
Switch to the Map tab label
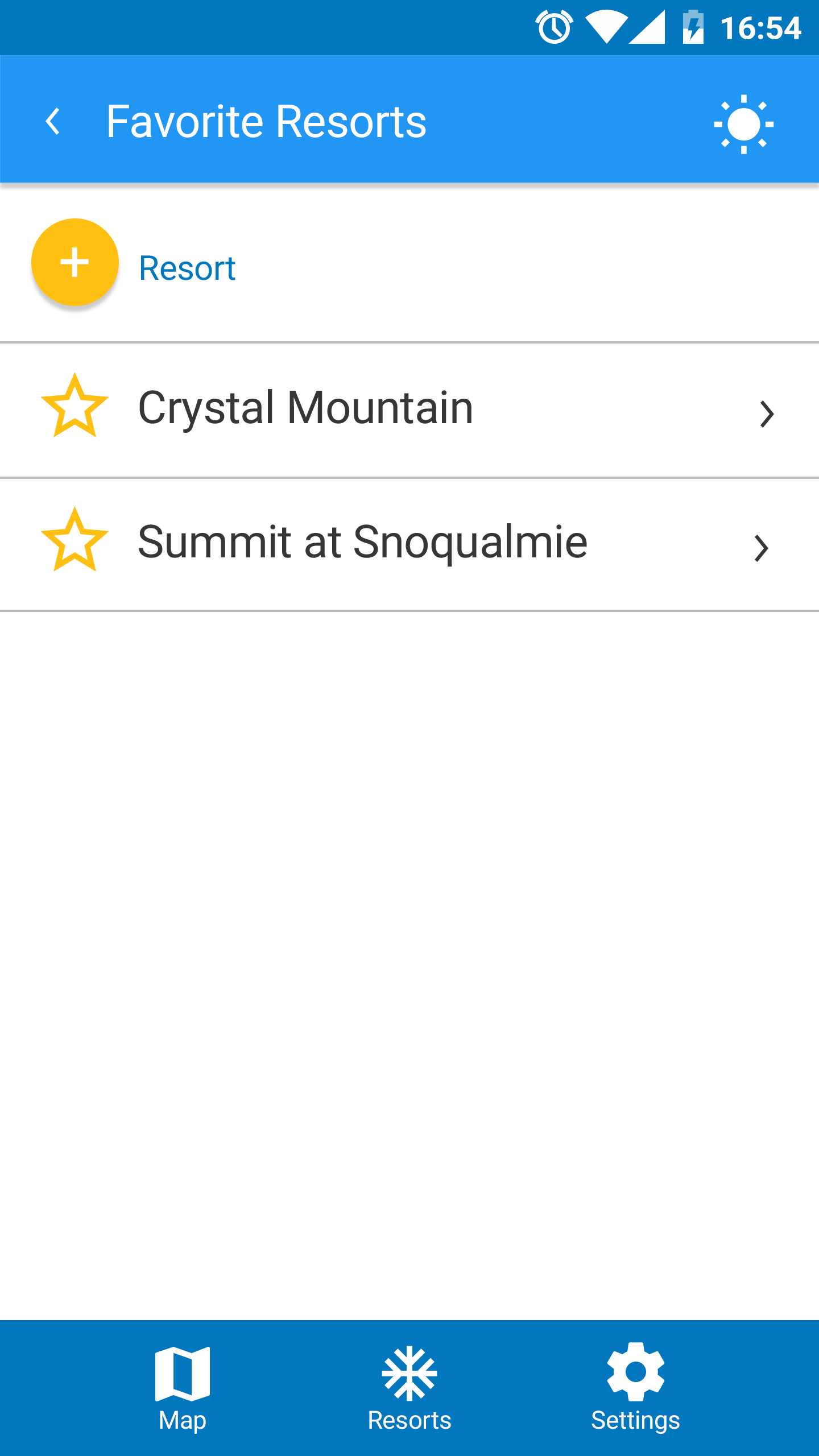tap(183, 1421)
